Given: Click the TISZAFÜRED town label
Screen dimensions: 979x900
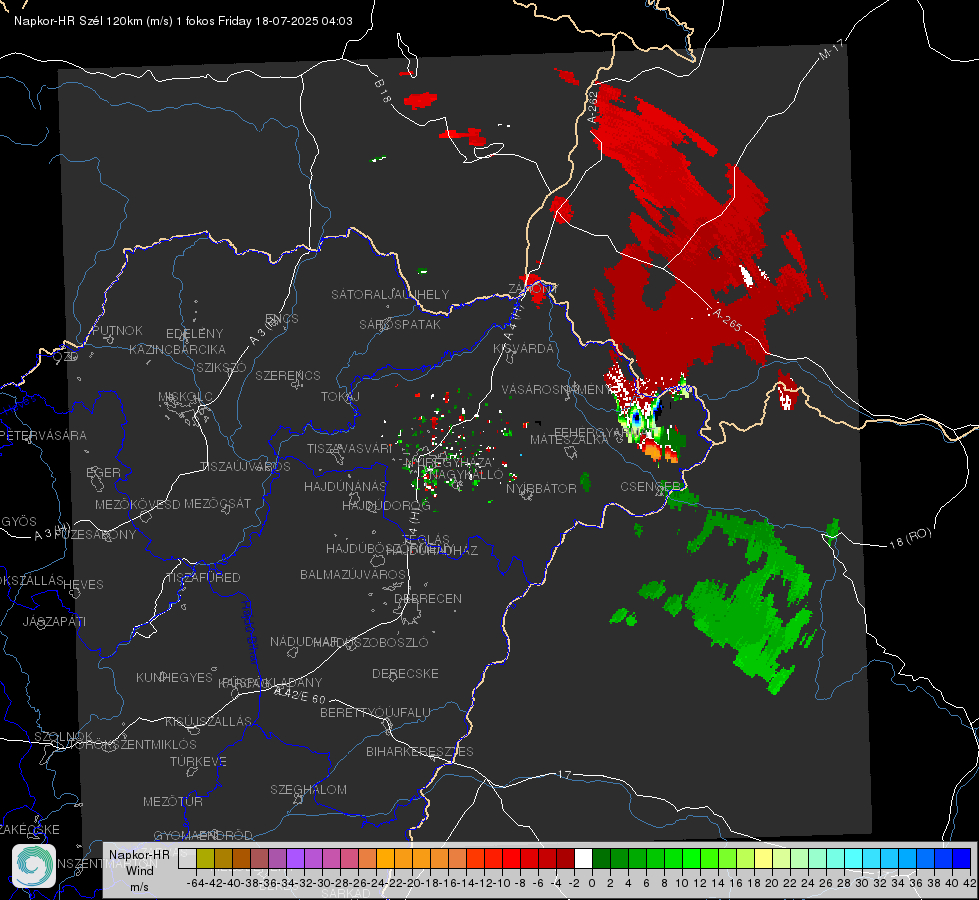Looking at the screenshot, I should 203,578.
